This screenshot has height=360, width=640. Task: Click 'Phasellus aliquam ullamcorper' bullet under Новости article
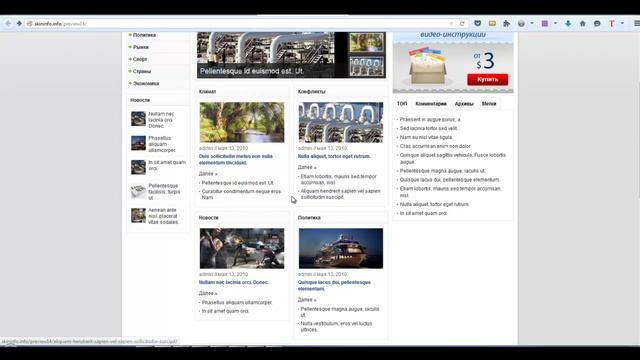click(237, 302)
